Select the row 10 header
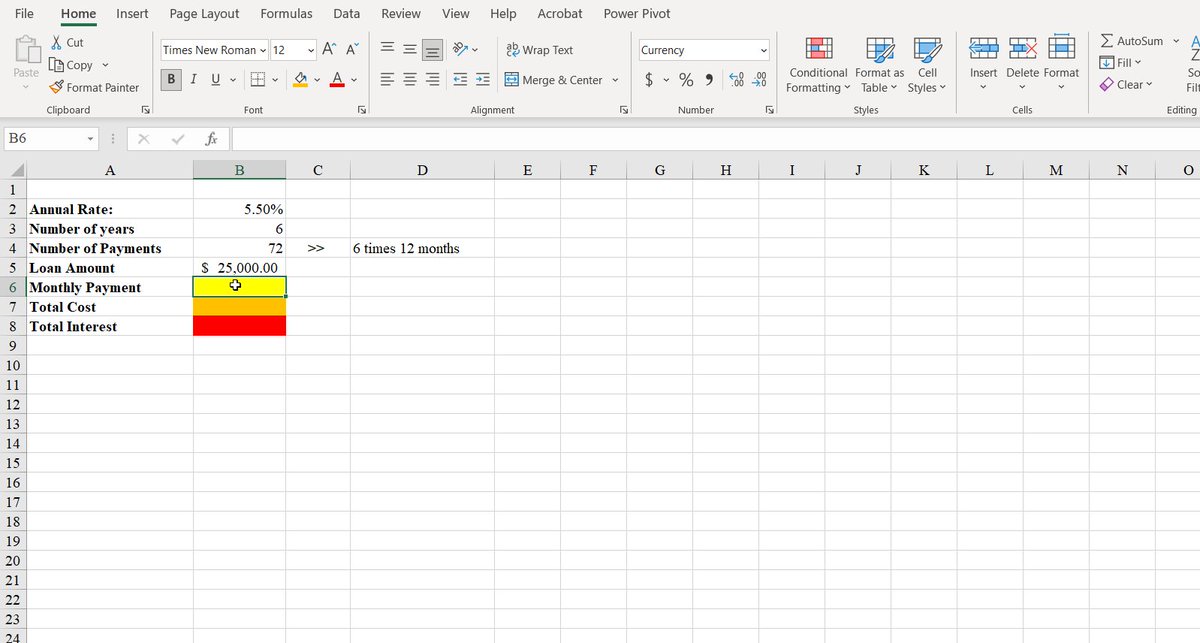 [x=12, y=365]
